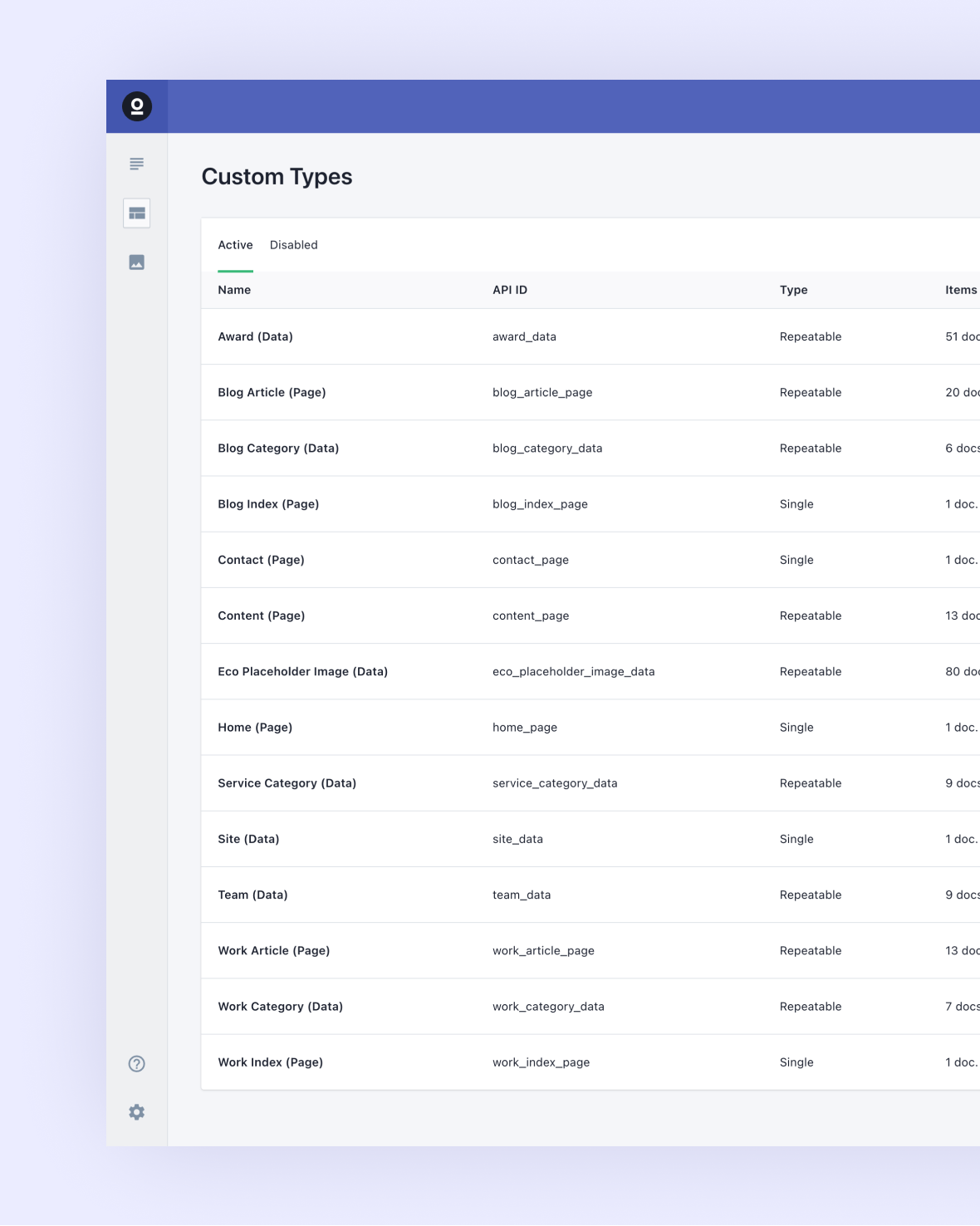The height and width of the screenshot is (1226, 980).
Task: Select the Custom Types sidebar icon
Action: pyautogui.click(x=137, y=213)
